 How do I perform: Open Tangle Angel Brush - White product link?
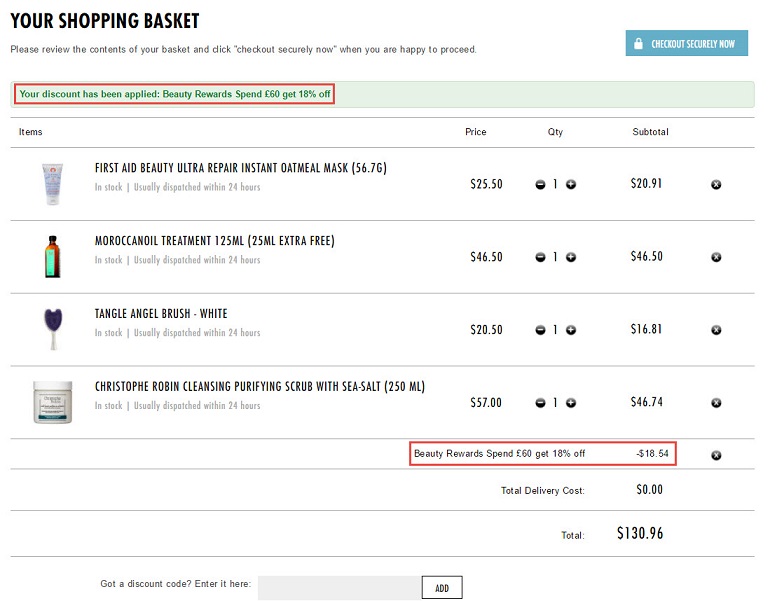tap(161, 313)
